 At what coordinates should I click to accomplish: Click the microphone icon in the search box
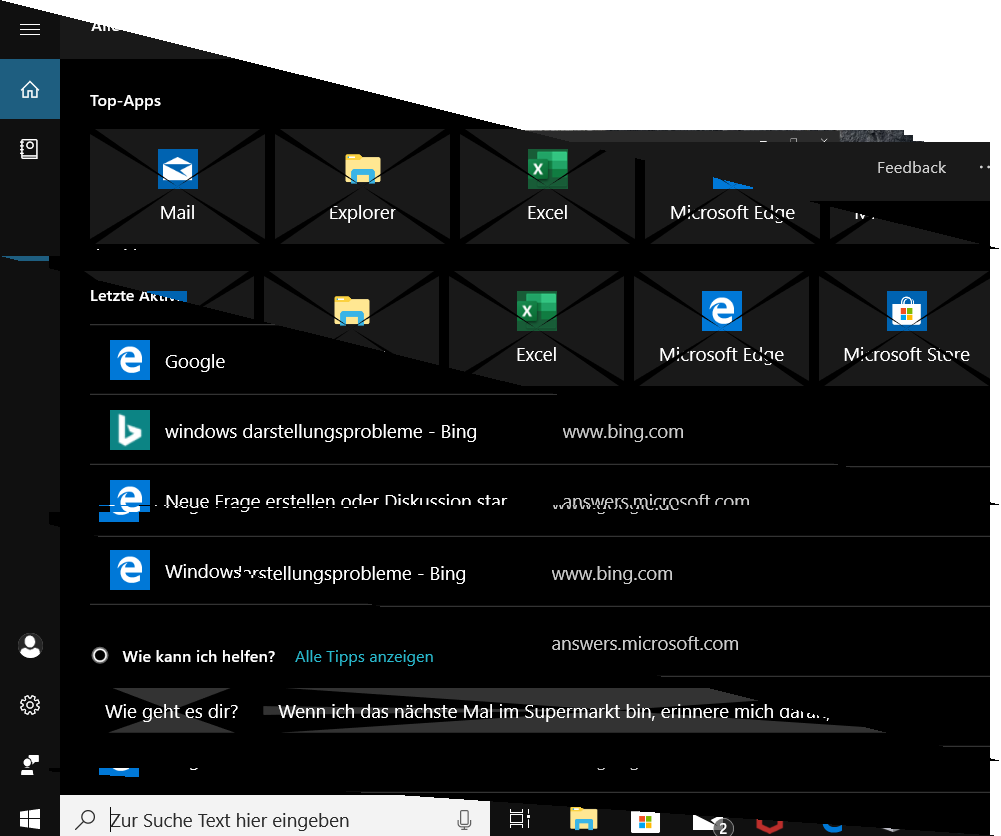pyautogui.click(x=465, y=819)
